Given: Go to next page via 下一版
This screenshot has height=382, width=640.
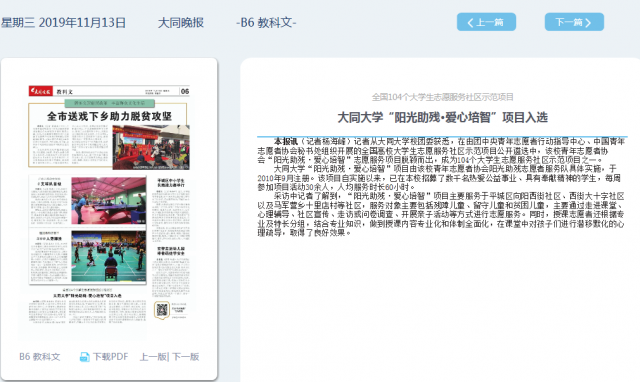Looking at the screenshot, I should (186, 357).
